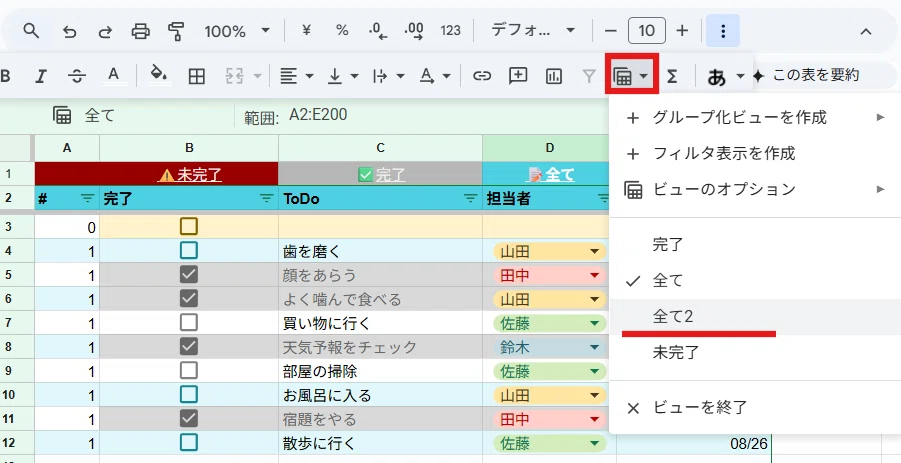Click the 全て link in cell D1
Image resolution: width=901 pixels, height=463 pixels.
pos(559,175)
